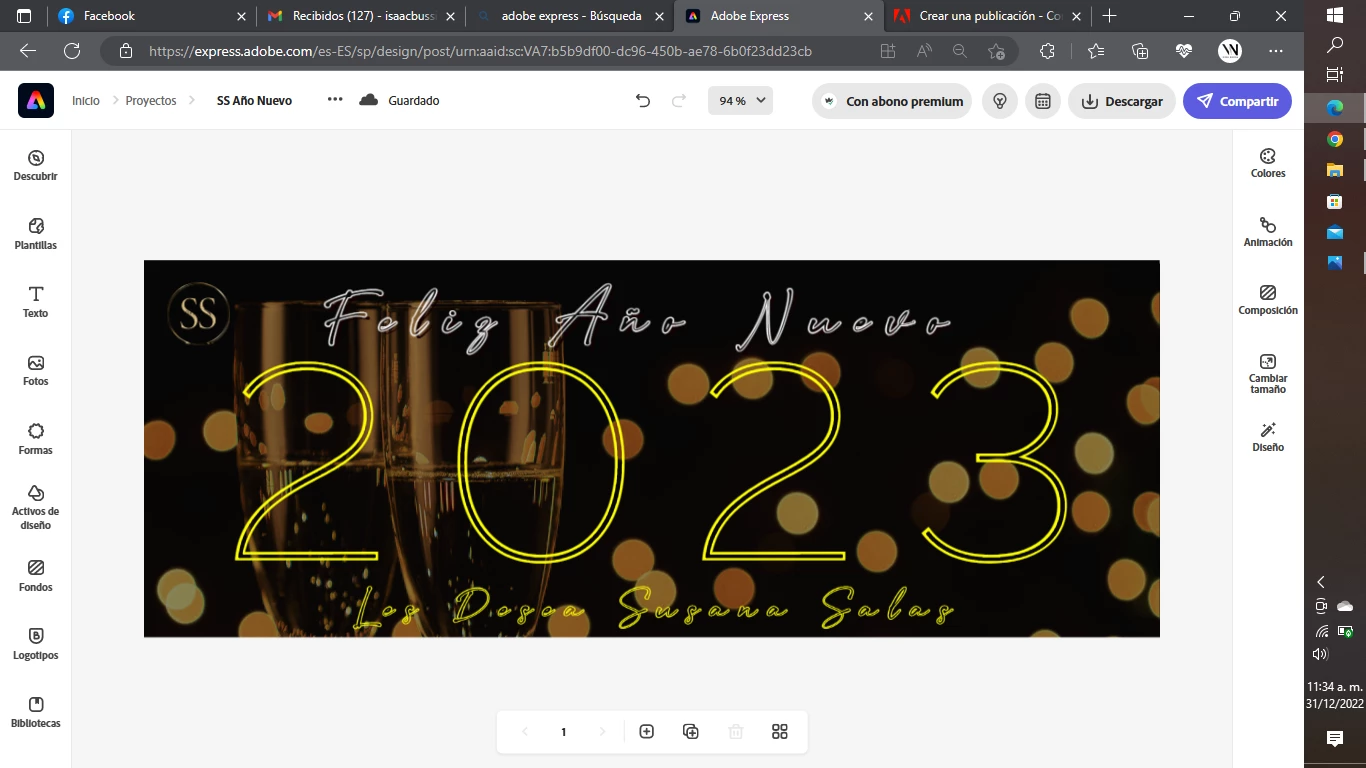Open a new browser tab
The width and height of the screenshot is (1366, 768).
point(1109,16)
